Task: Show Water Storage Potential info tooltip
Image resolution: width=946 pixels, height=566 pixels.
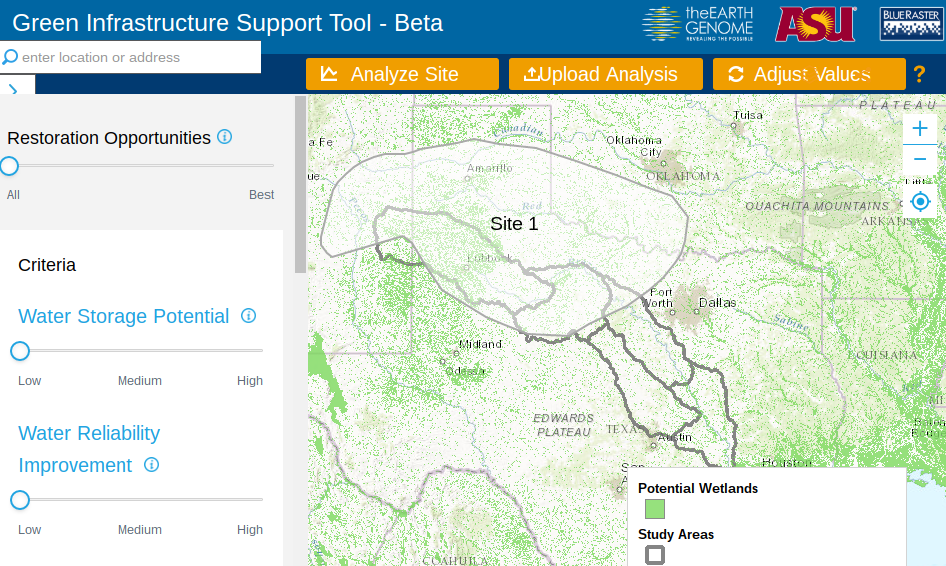Action: click(x=249, y=316)
